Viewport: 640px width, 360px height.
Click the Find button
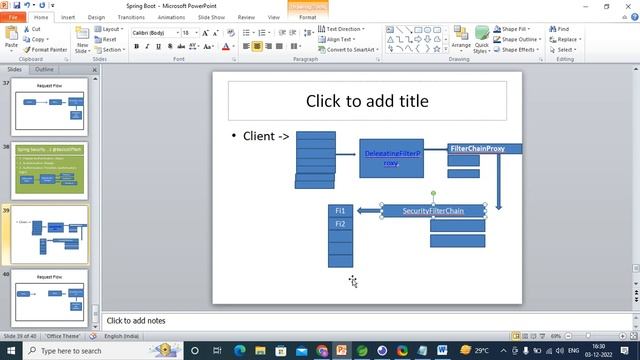559,29
